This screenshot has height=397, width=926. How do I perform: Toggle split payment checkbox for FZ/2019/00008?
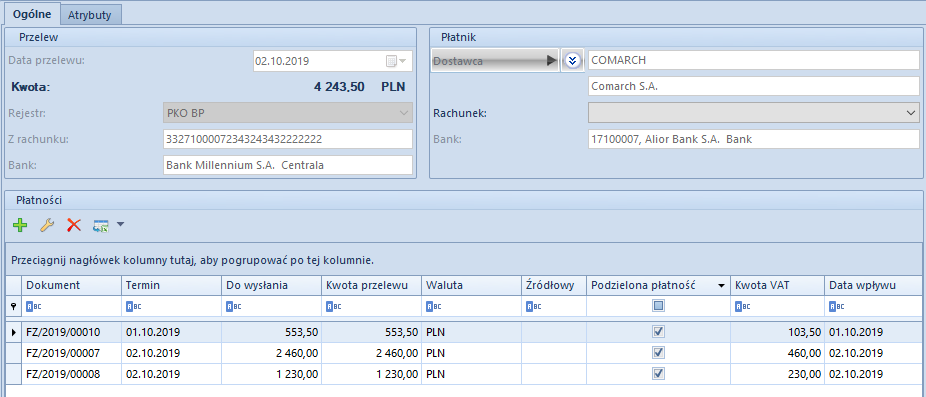pyautogui.click(x=658, y=373)
